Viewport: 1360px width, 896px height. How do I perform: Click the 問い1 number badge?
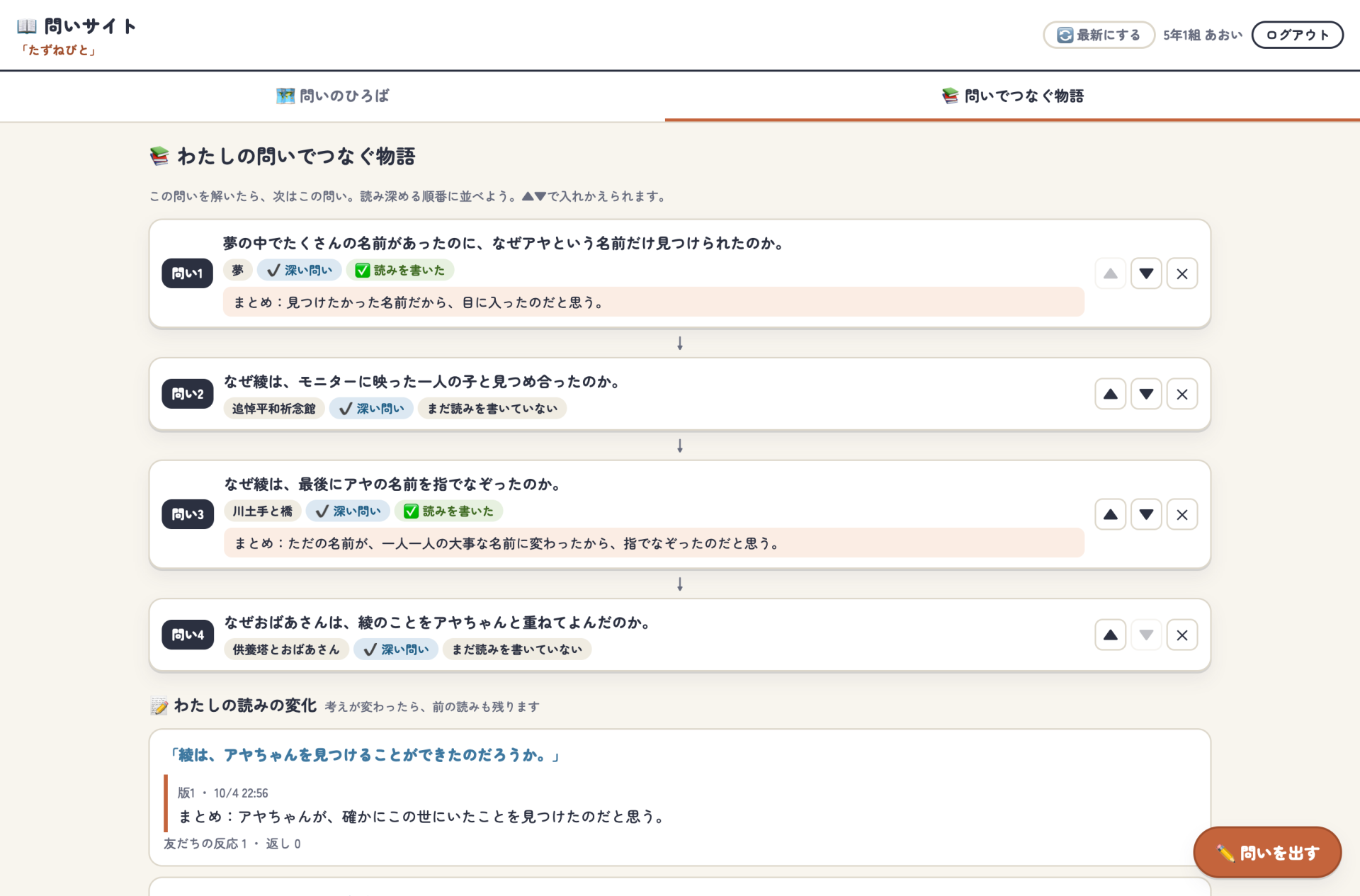click(187, 273)
